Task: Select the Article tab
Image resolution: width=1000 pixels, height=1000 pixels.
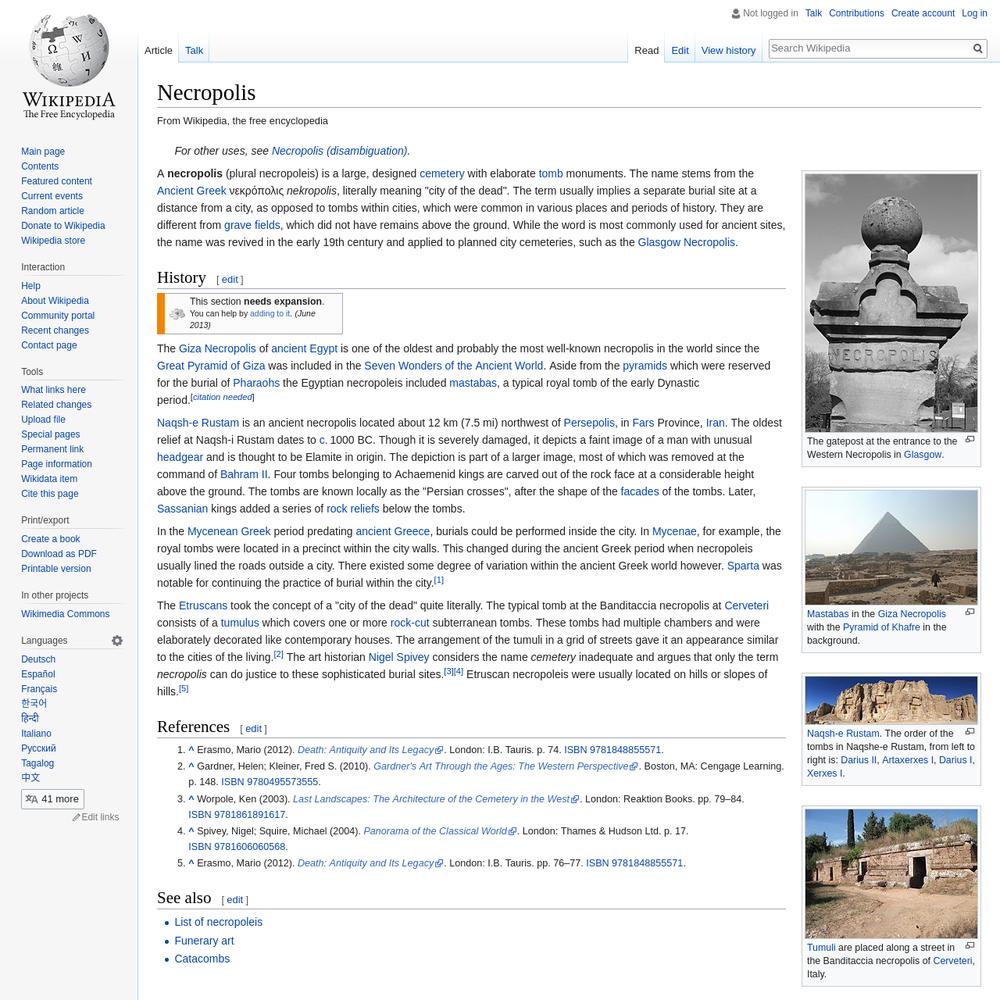Action: coord(158,50)
